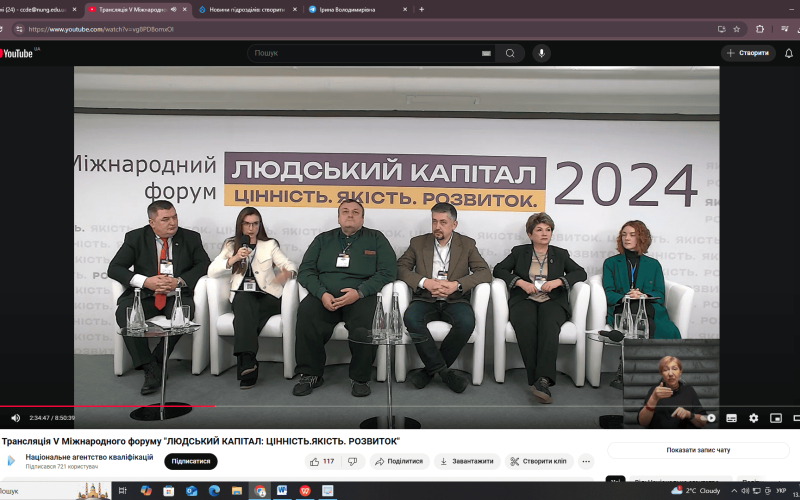Image resolution: width=800 pixels, height=500 pixels.
Task: Close the Новини підрозділів tab
Action: tap(294, 9)
